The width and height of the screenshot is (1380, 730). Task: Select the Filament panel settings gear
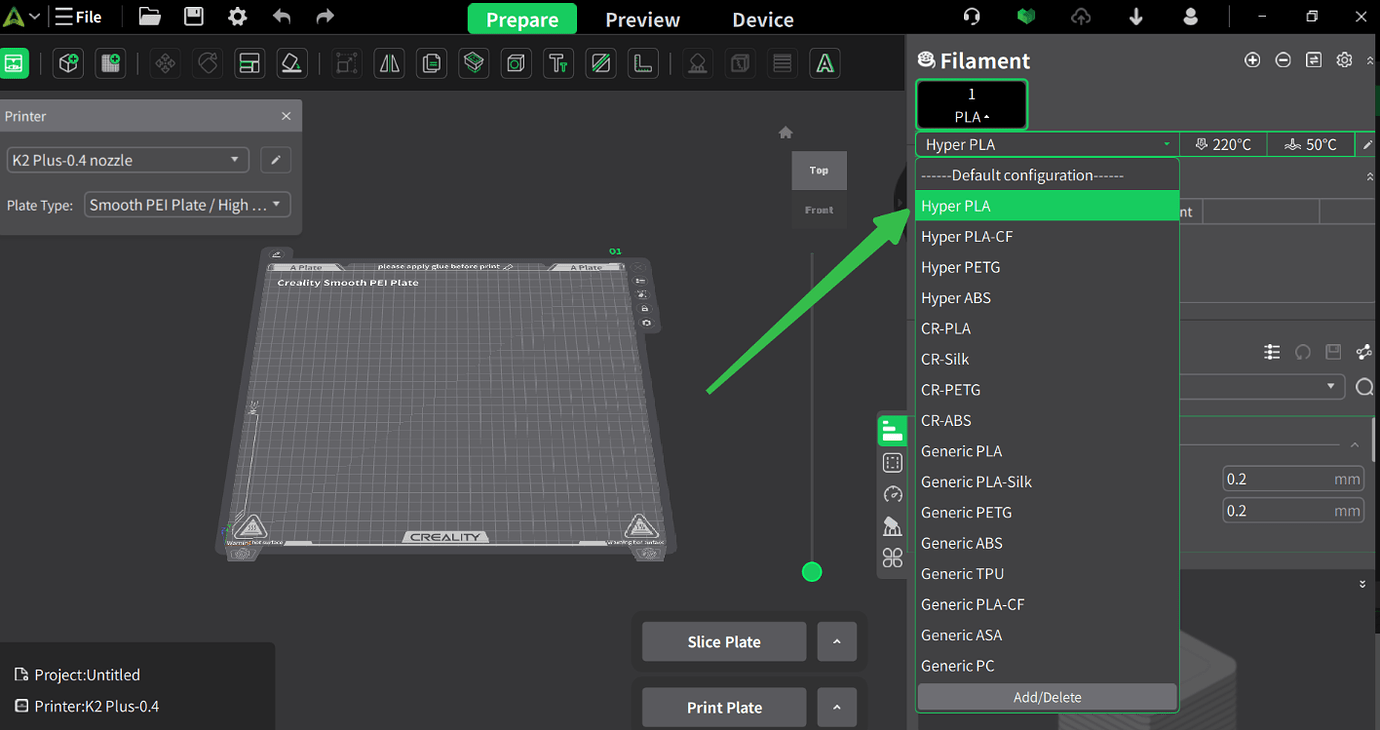click(x=1344, y=60)
